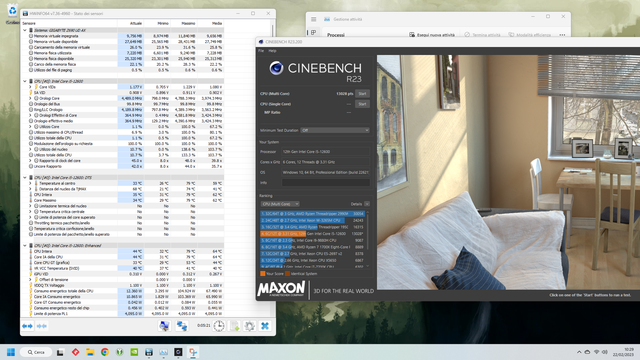Expand Orologi Core sensor row

point(30,98)
